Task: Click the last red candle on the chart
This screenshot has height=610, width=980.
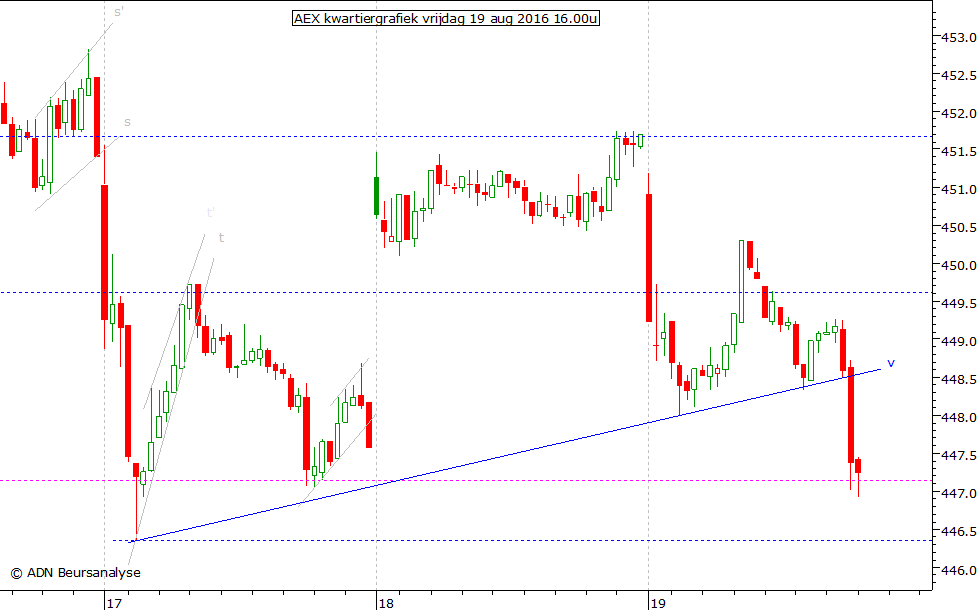Action: coord(858,466)
